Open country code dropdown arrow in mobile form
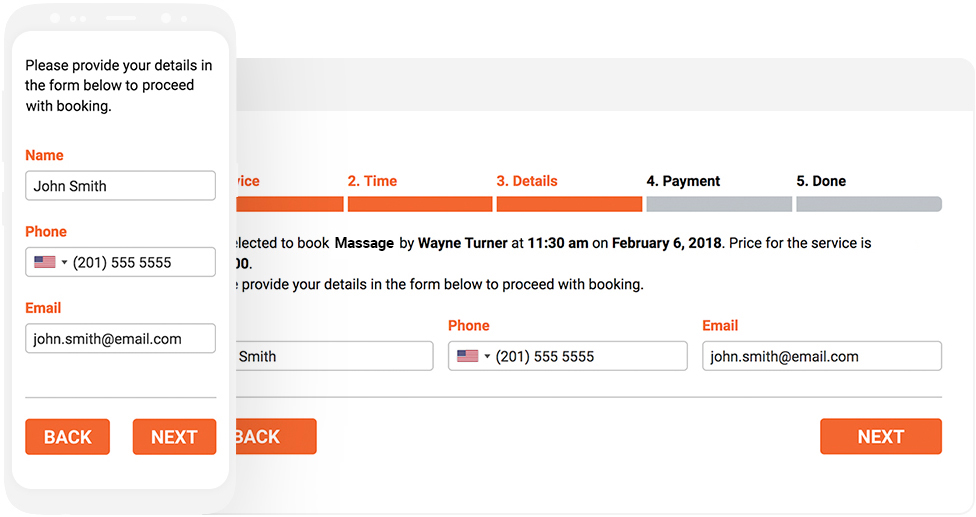 click(64, 263)
